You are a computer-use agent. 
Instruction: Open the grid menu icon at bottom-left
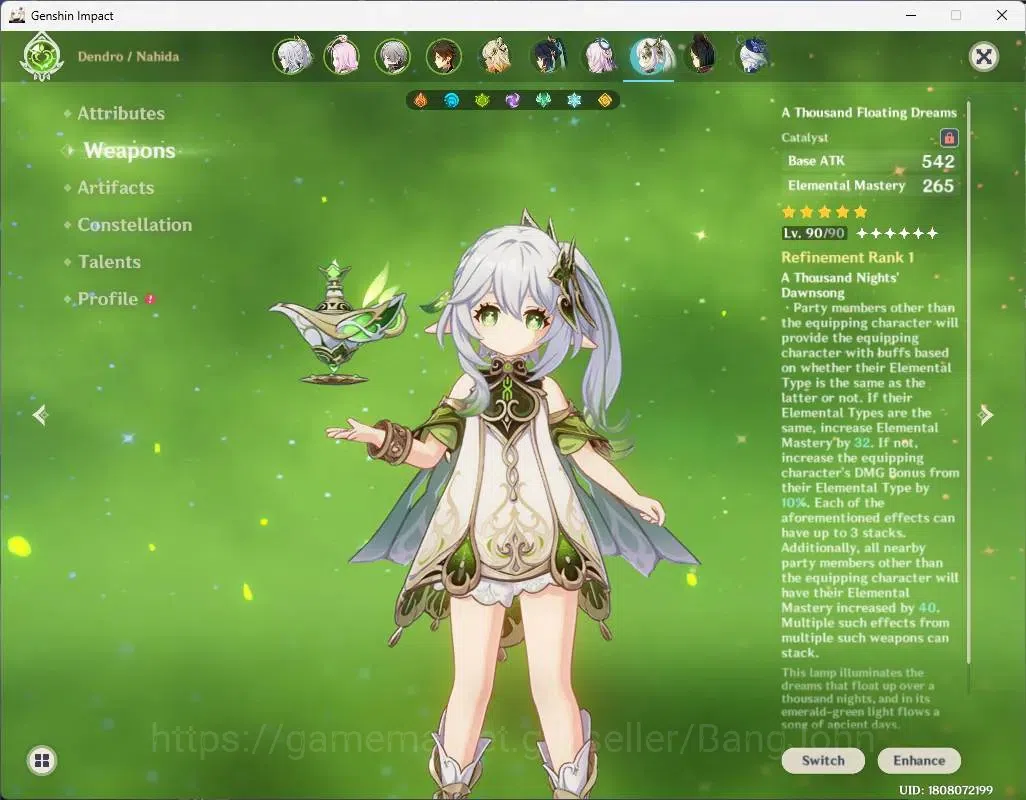point(42,760)
